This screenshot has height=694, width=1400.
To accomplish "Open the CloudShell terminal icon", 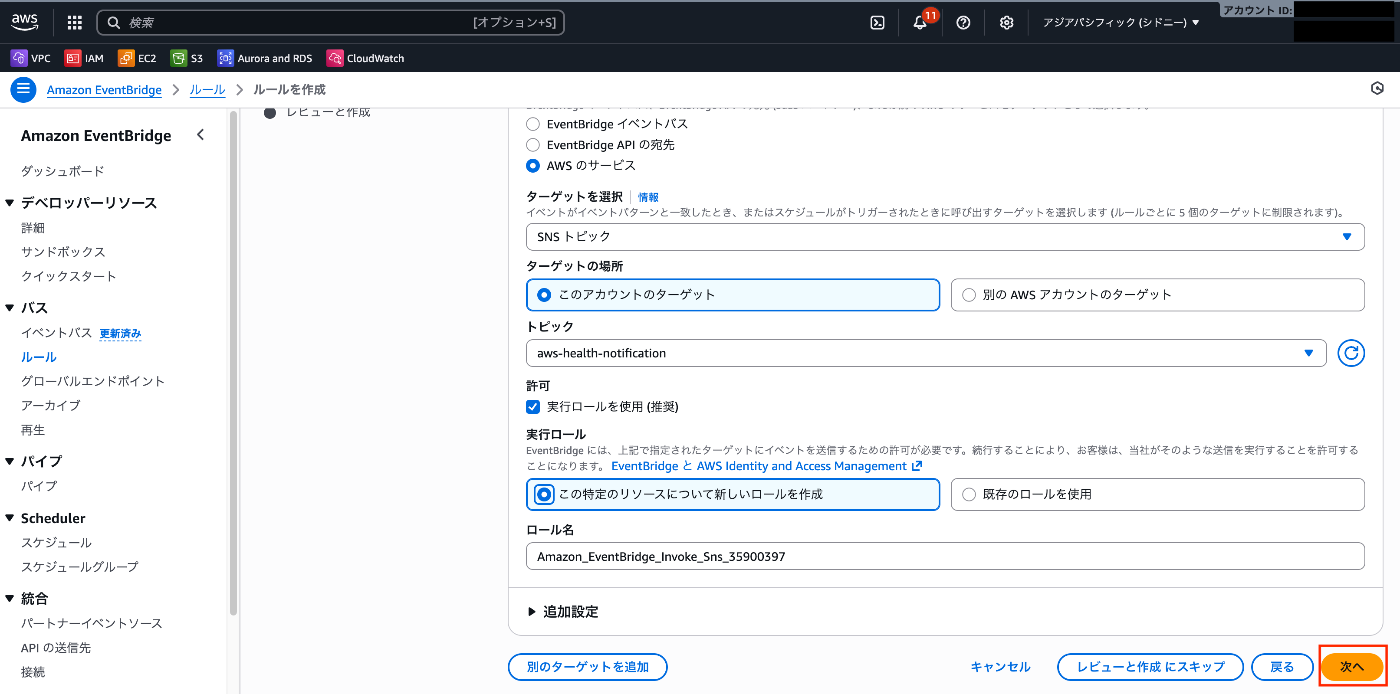I will click(x=877, y=22).
